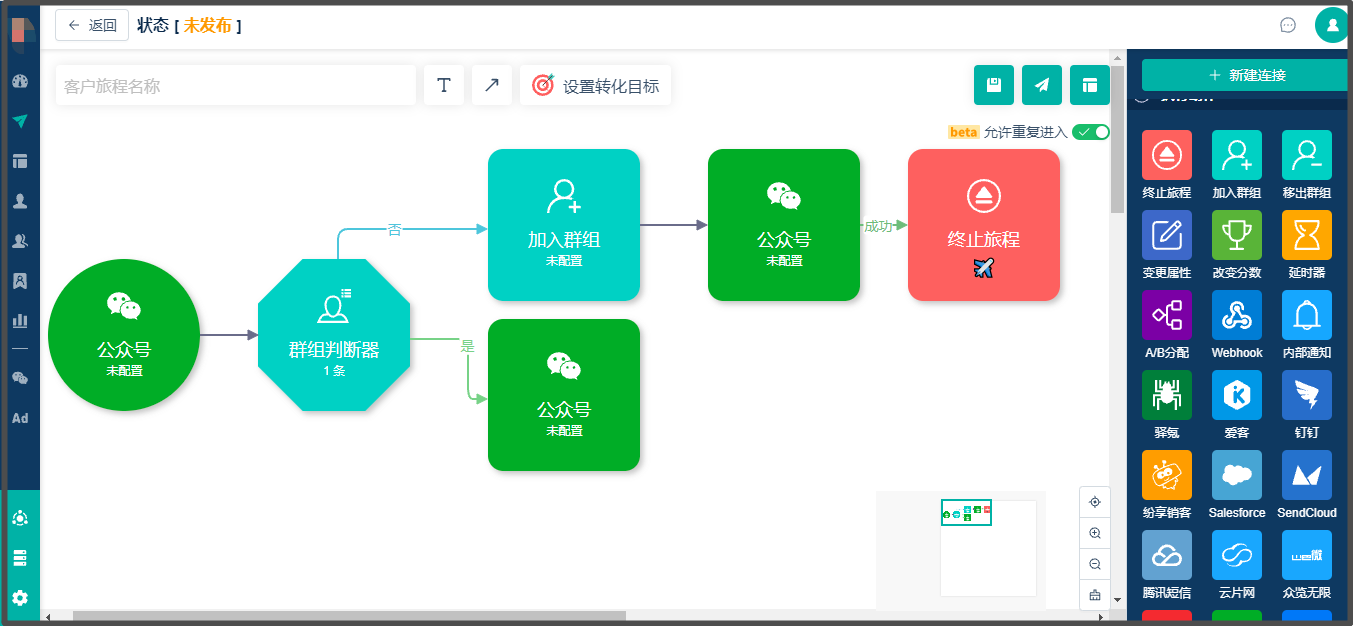This screenshot has width=1353, height=626.
Task: Select the 群组判断器 octagon node
Action: click(x=334, y=335)
